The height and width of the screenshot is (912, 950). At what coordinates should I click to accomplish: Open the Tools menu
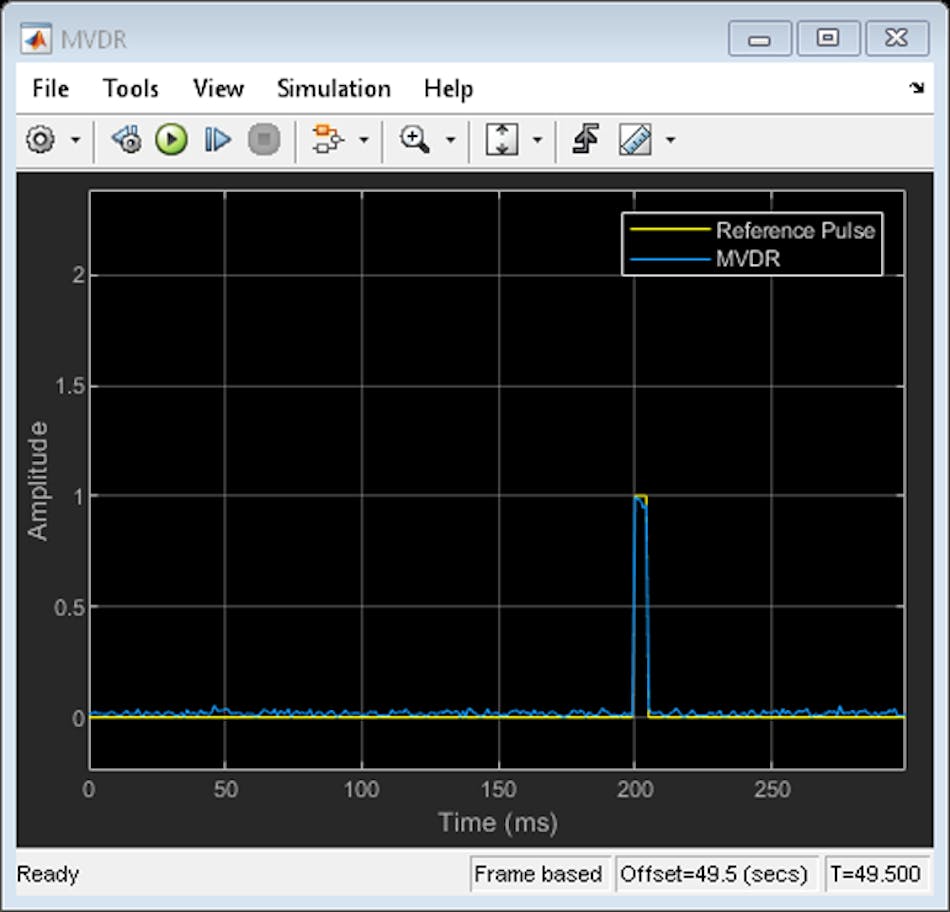click(x=129, y=88)
